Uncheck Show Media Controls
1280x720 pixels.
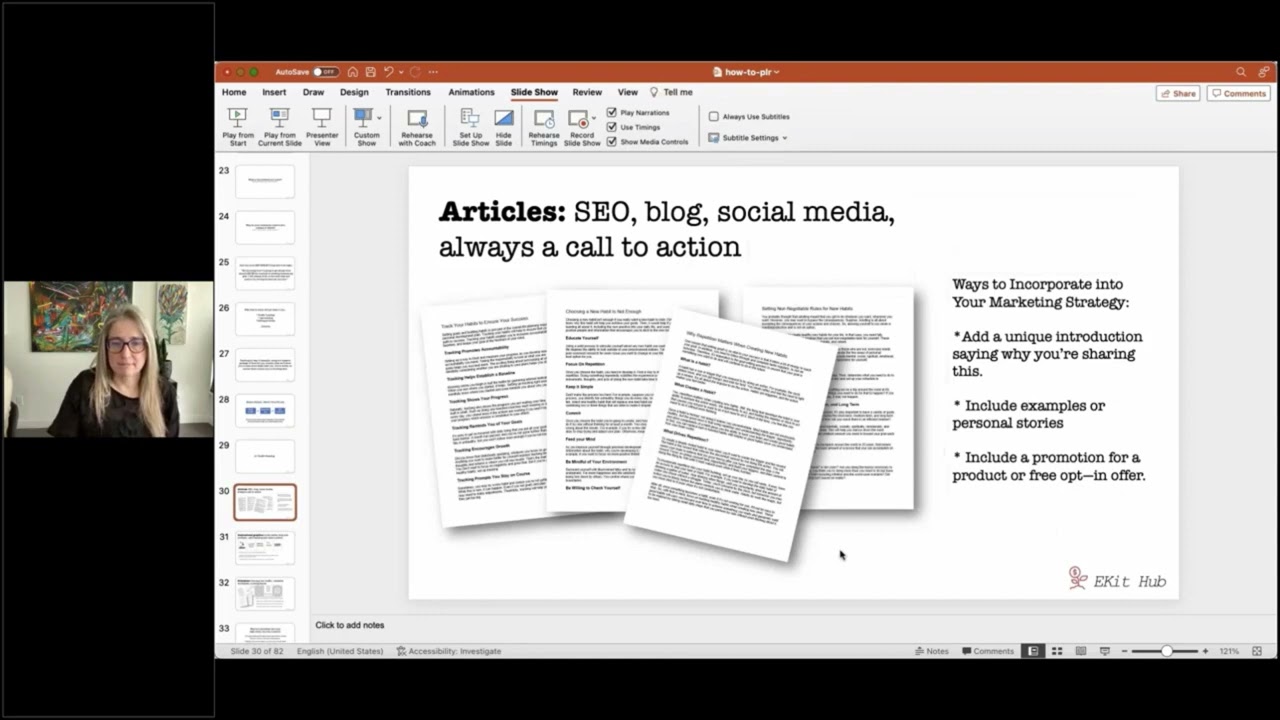coord(612,142)
